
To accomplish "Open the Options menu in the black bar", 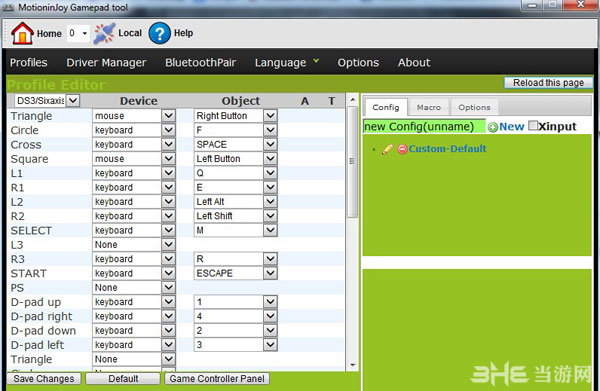I will (x=358, y=63).
